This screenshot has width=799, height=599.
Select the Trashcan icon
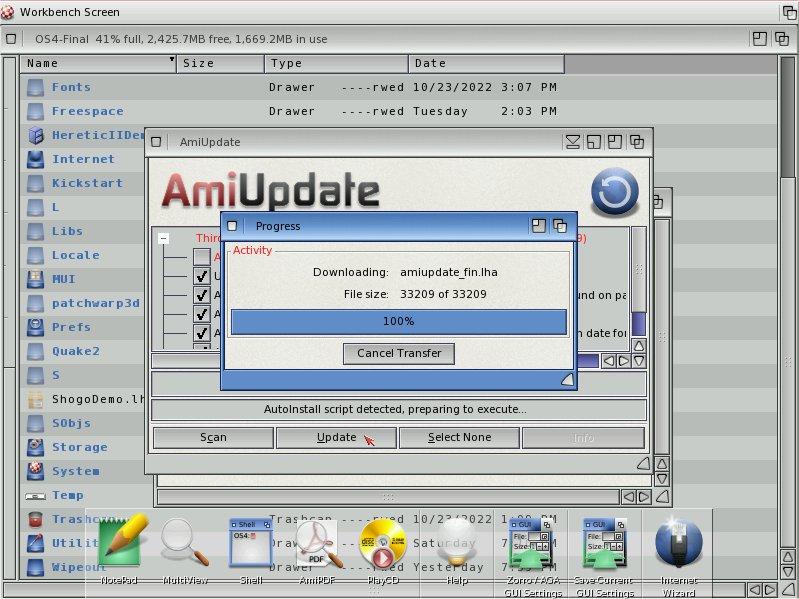[x=35, y=519]
